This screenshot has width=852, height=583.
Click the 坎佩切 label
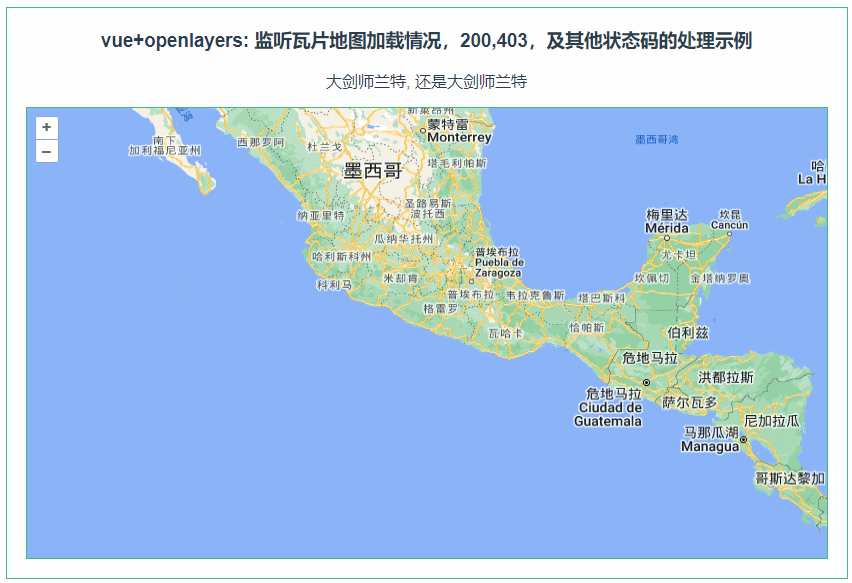click(x=651, y=278)
